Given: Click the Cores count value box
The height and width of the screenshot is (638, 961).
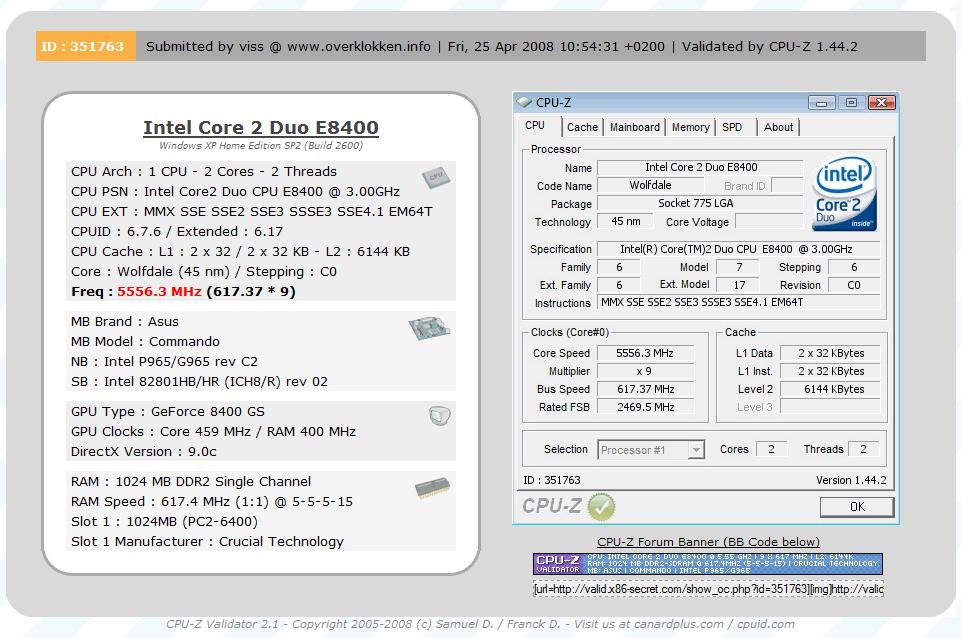Looking at the screenshot, I should pyautogui.click(x=771, y=449).
